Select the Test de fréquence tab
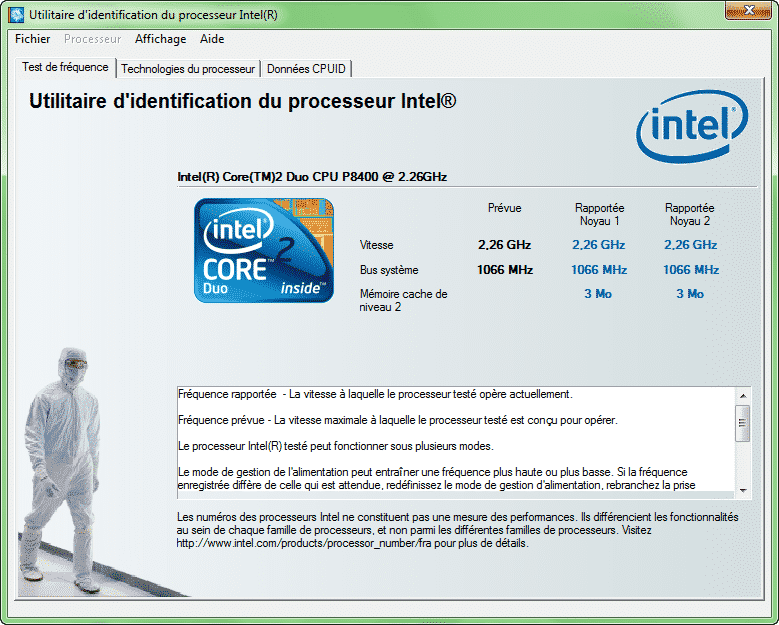Screen dimensions: 779x625 pyautogui.click(x=66, y=68)
